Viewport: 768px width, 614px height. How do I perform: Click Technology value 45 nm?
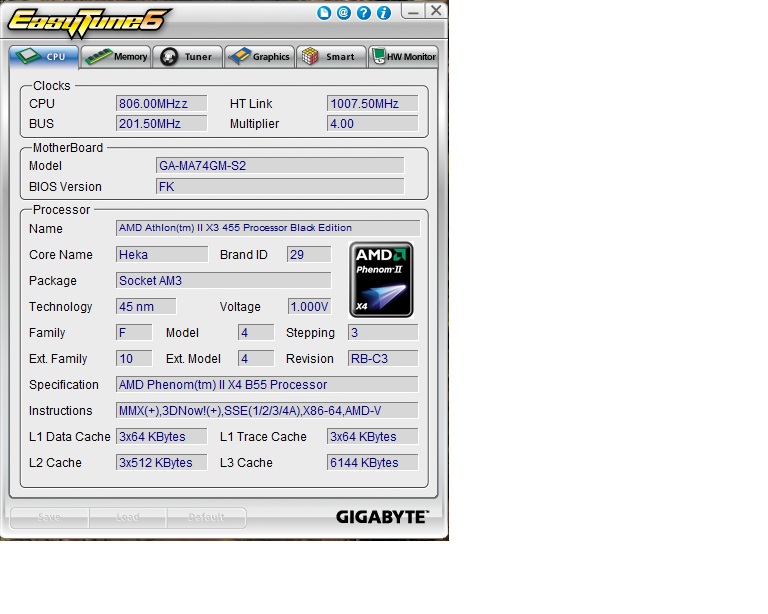[146, 307]
